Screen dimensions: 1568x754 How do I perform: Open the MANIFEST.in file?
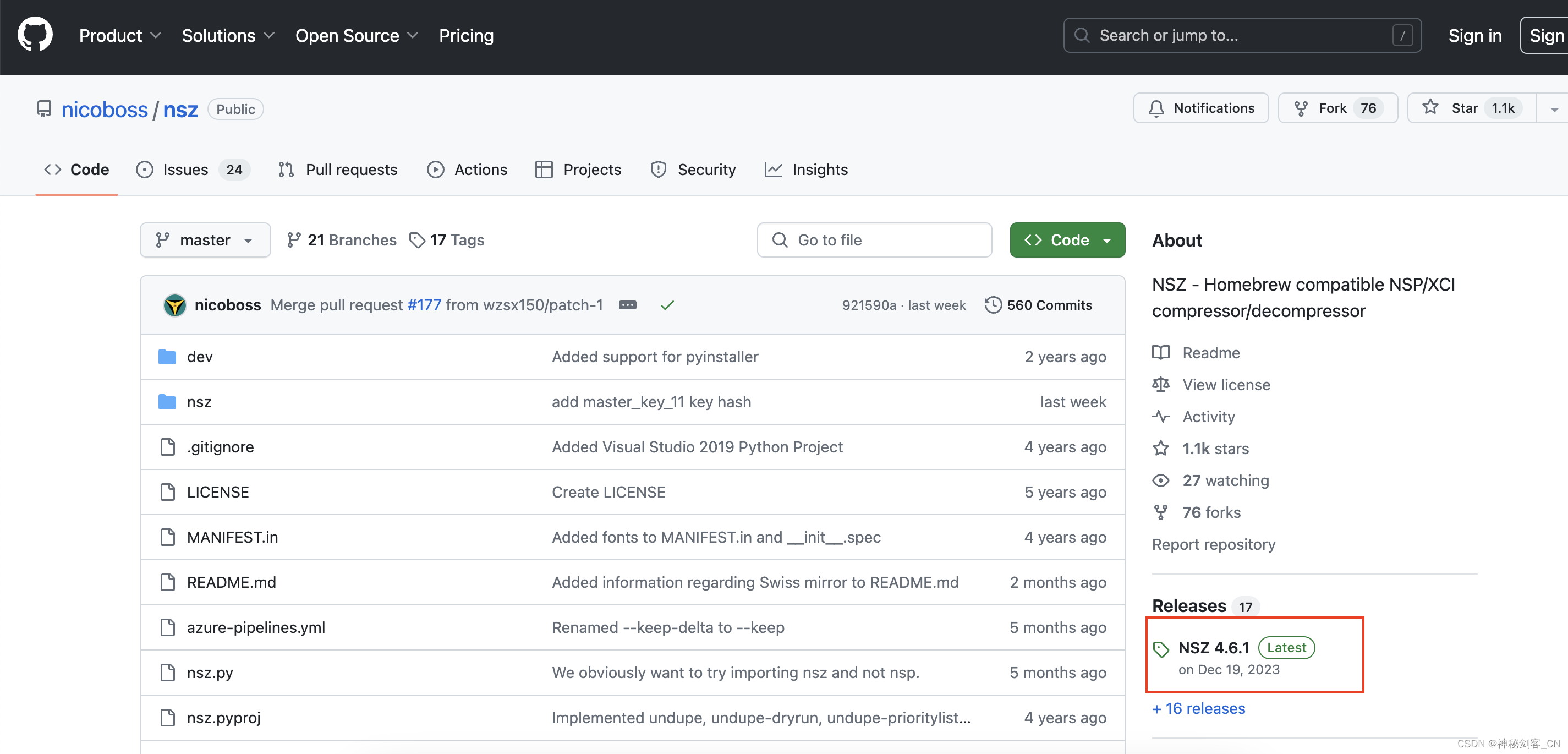(x=233, y=537)
